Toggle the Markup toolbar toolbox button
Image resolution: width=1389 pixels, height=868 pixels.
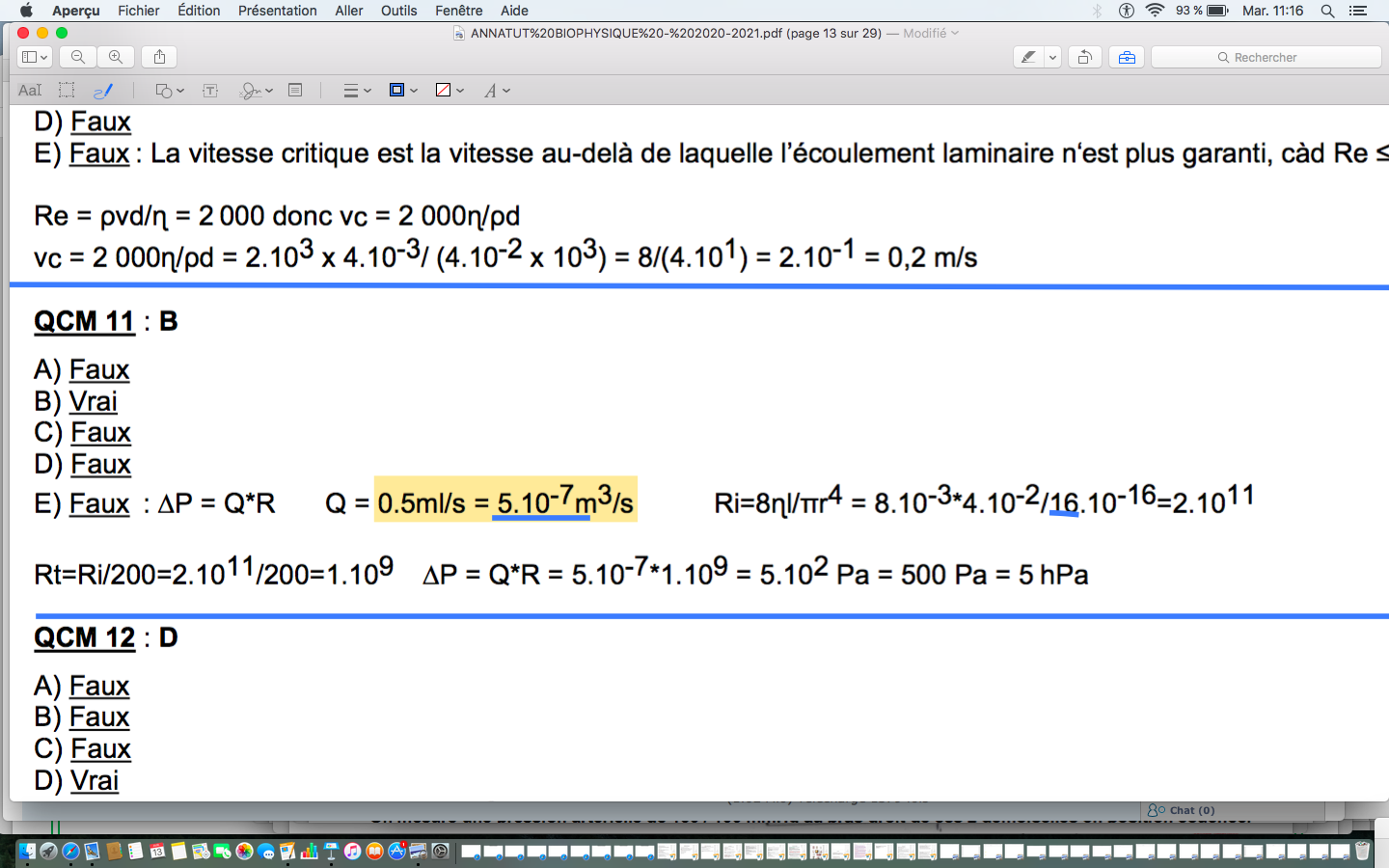click(x=1127, y=57)
